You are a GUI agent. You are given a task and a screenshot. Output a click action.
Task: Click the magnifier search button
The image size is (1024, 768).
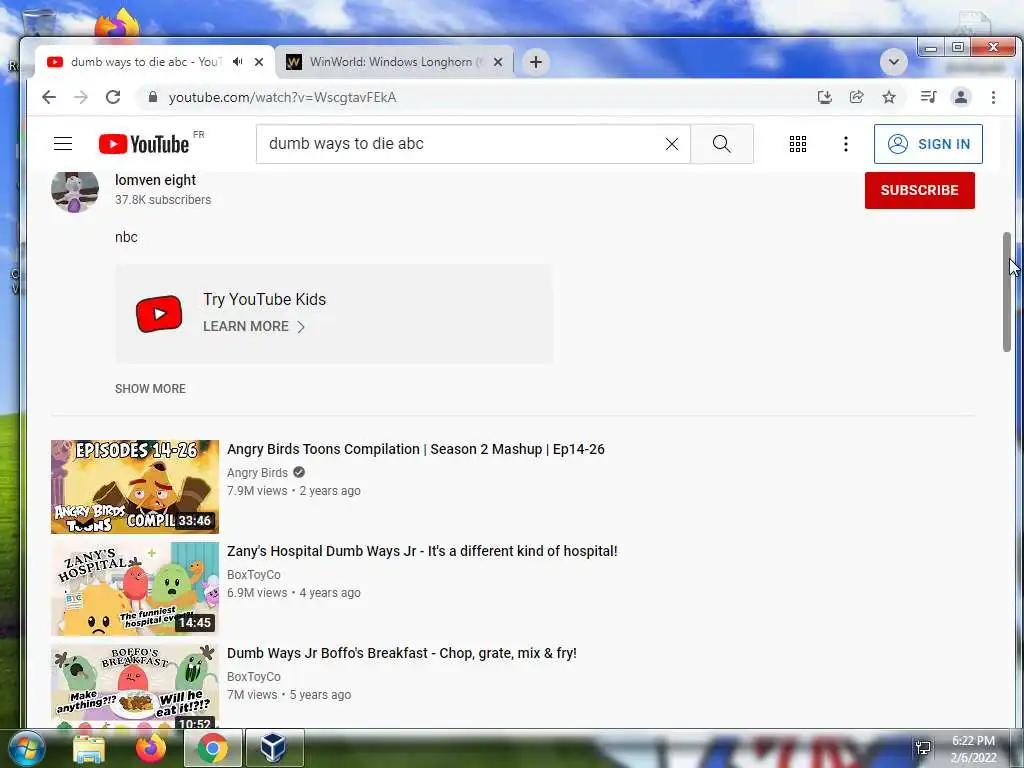(x=722, y=144)
